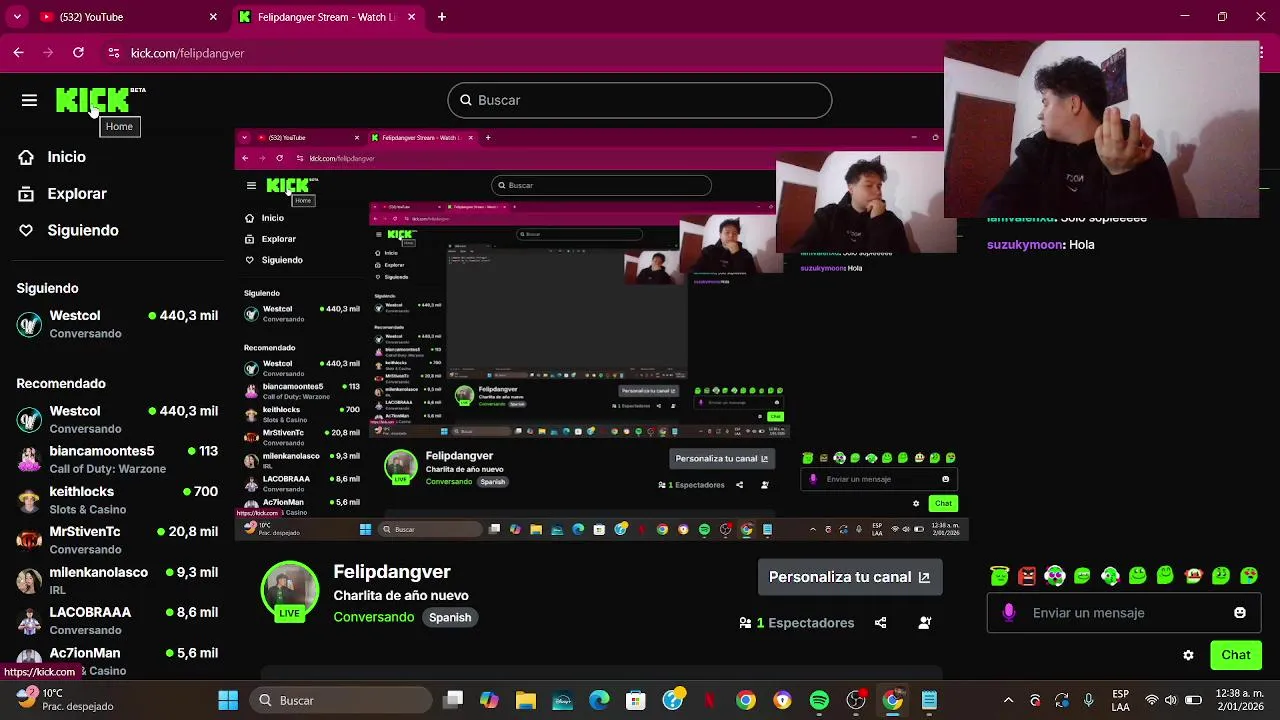Open Westcol channel under Siguiendo heading

pyautogui.click(x=118, y=324)
